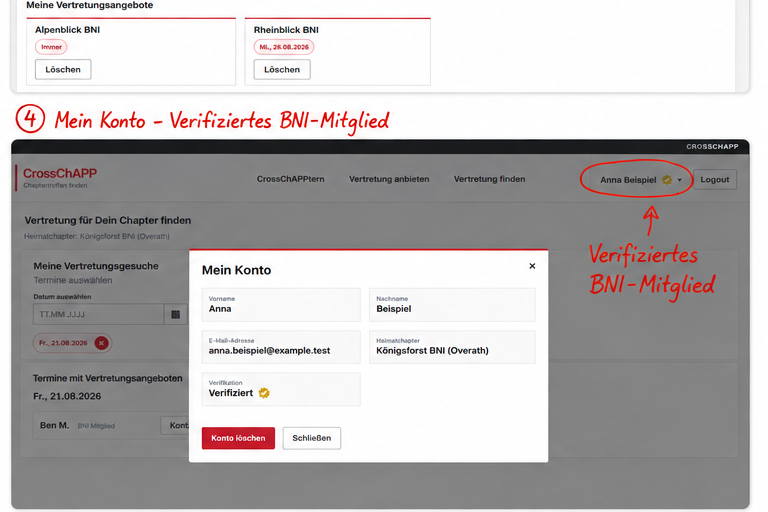768x512 pixels.
Task: Click the 'Fr., 21.08.2026' chip text
Action: [63, 343]
